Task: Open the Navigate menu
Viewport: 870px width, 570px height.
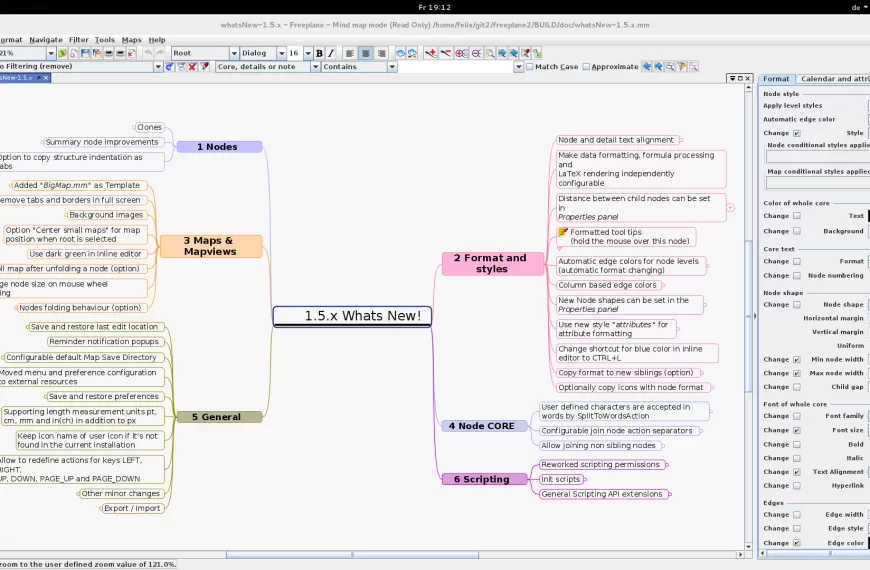Action: (x=45, y=40)
